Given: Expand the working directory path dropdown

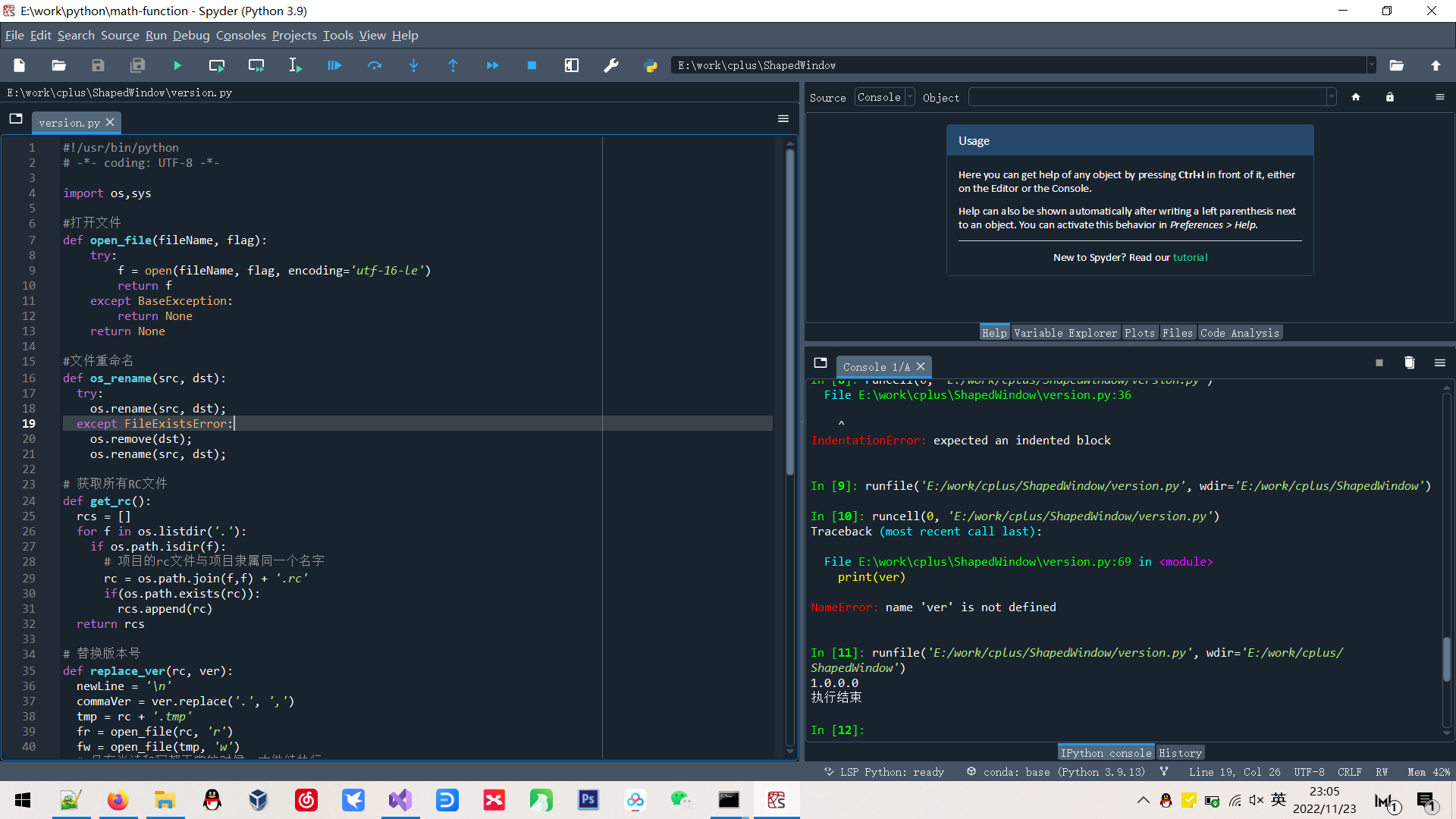Looking at the screenshot, I should (x=1371, y=65).
